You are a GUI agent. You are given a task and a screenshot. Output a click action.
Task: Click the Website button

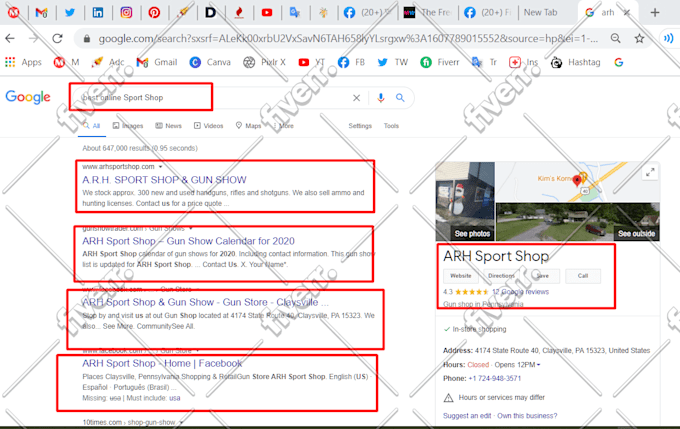pos(461,276)
